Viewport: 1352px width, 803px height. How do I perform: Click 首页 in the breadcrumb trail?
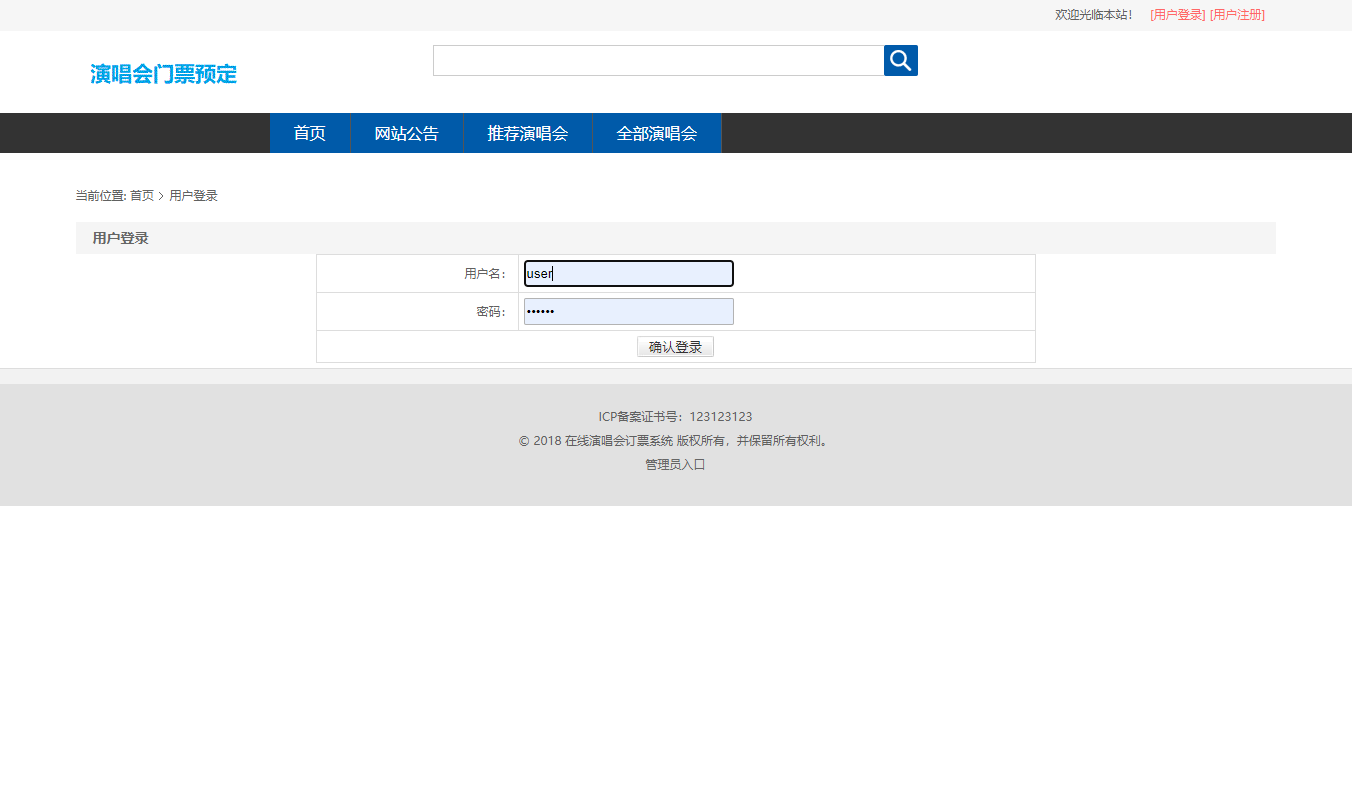[141, 195]
